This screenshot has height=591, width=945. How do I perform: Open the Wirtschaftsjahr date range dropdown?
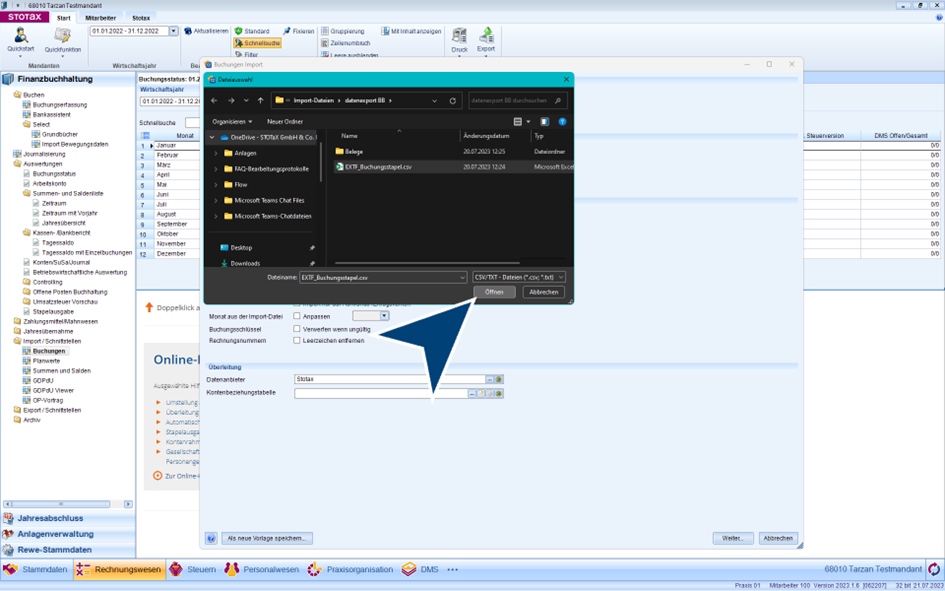pos(173,31)
